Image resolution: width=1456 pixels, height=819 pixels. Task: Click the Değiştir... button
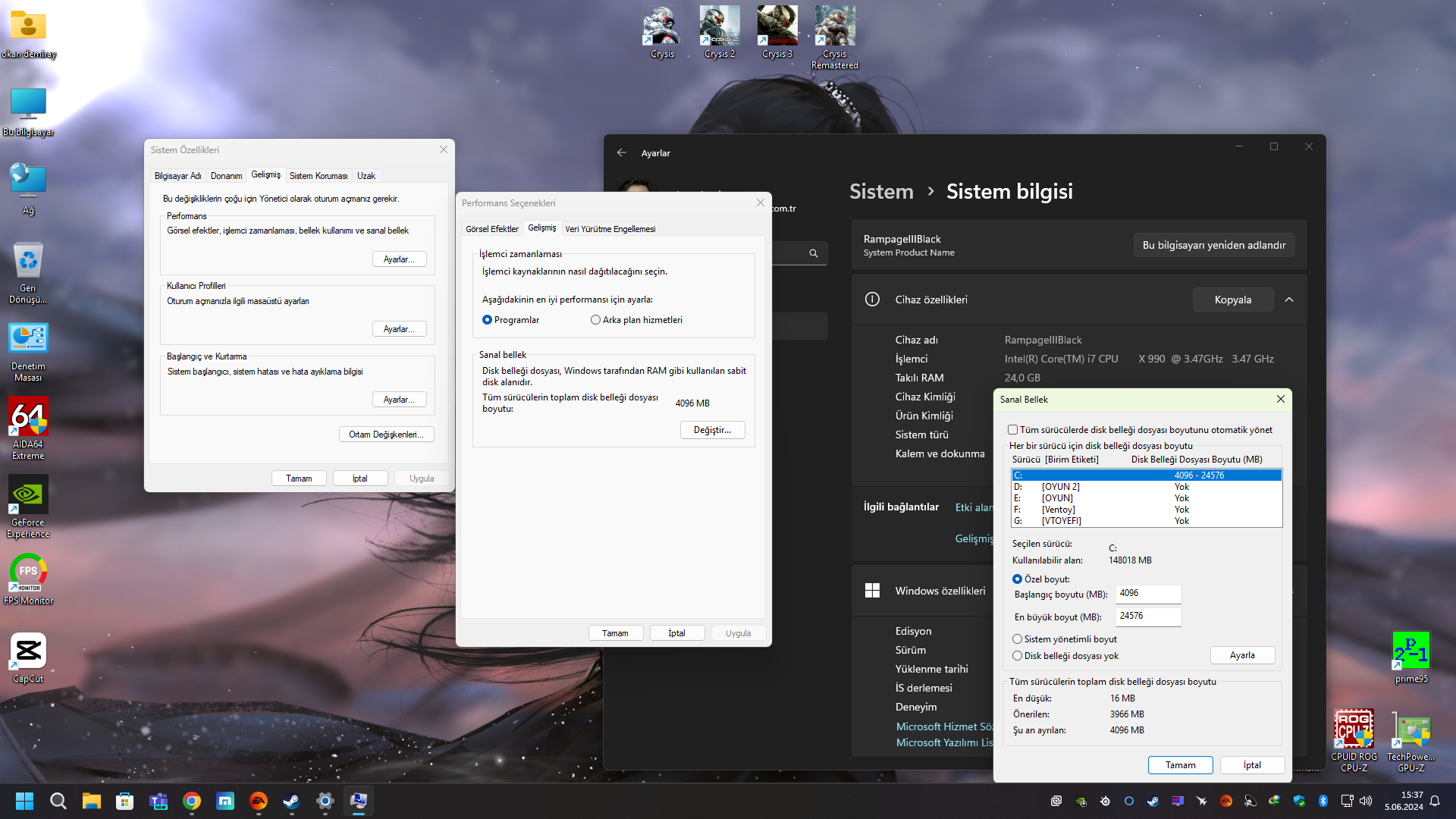[x=712, y=430]
